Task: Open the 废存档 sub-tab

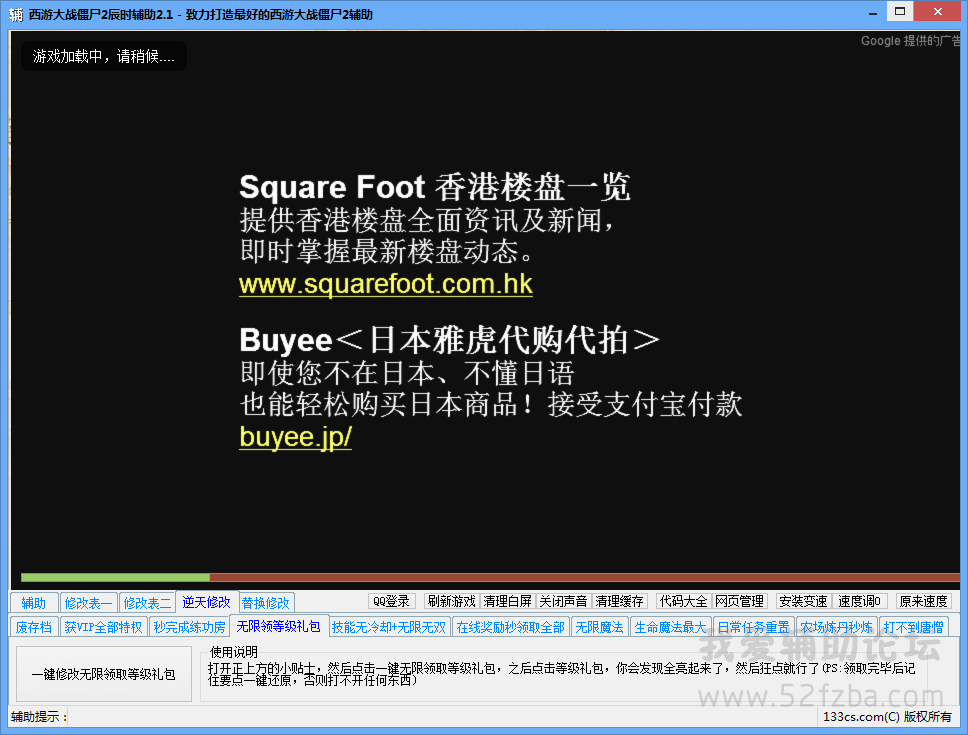Action: pos(34,627)
